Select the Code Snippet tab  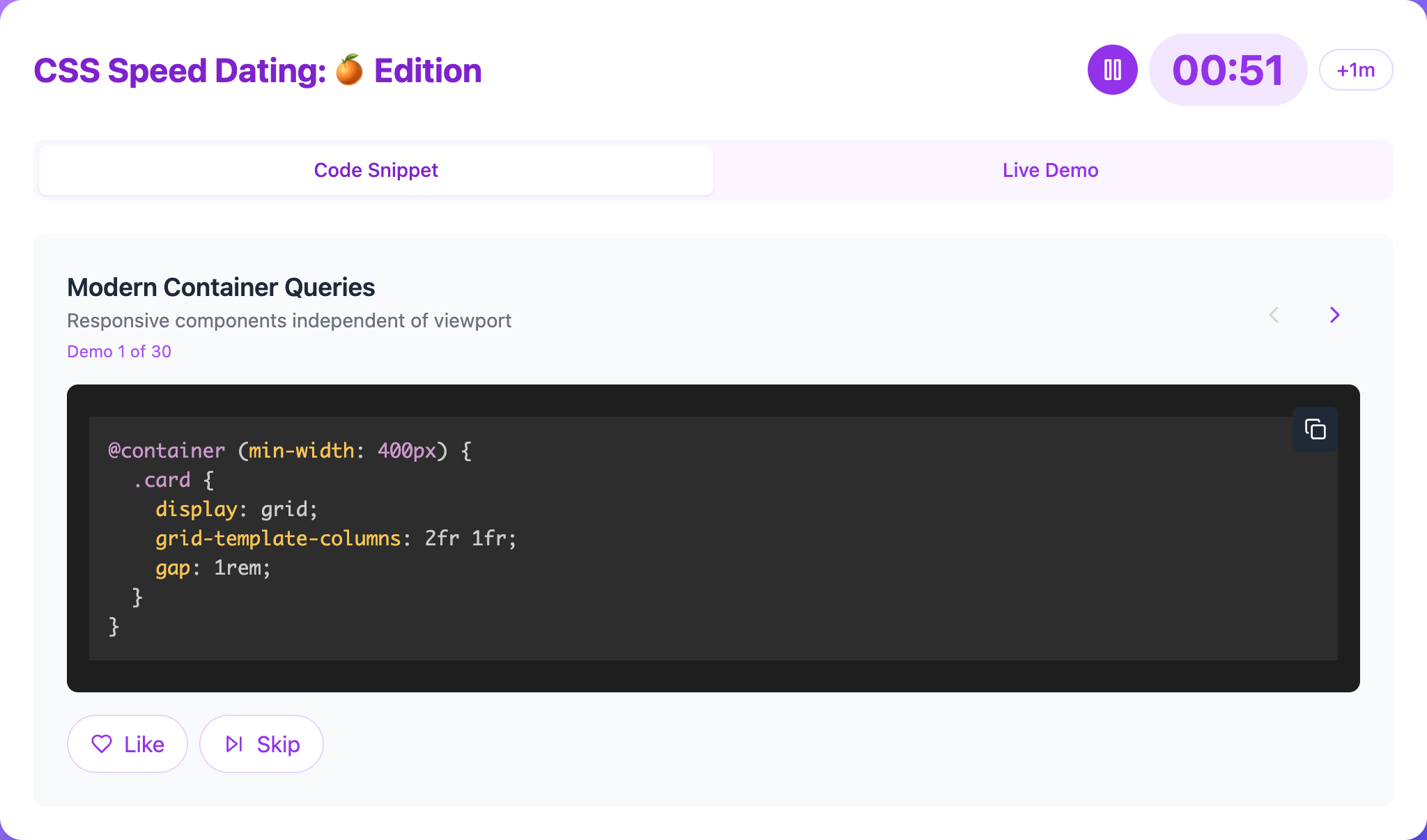tap(376, 170)
